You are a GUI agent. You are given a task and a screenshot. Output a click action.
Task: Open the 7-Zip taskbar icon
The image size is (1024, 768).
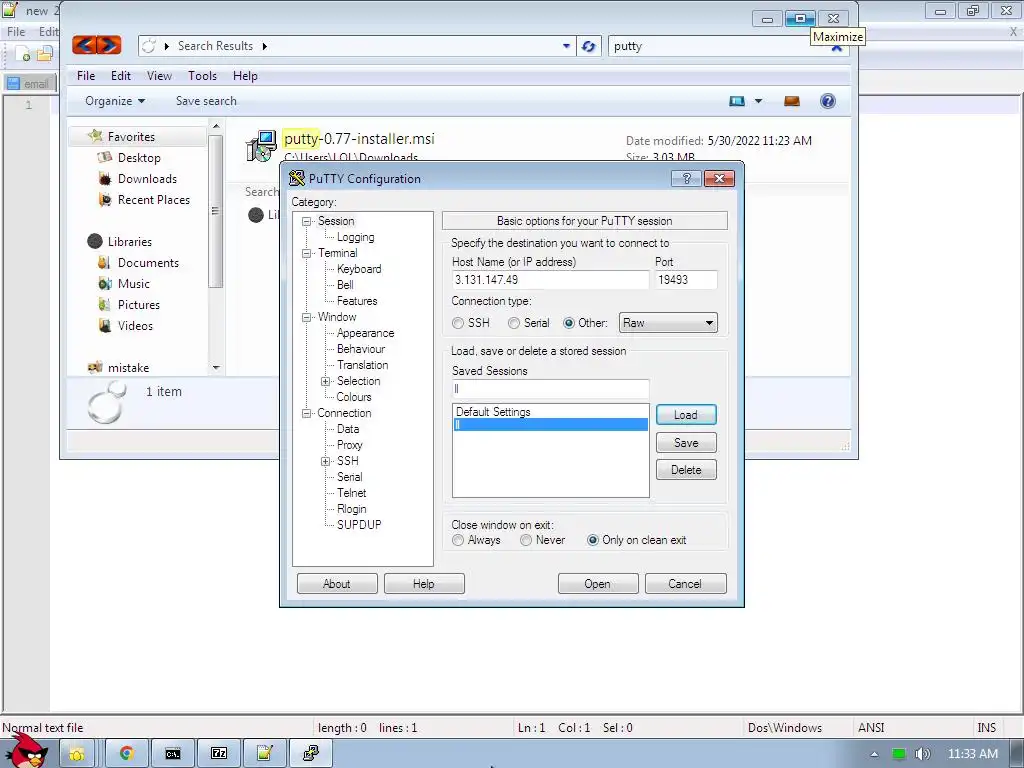(x=219, y=753)
